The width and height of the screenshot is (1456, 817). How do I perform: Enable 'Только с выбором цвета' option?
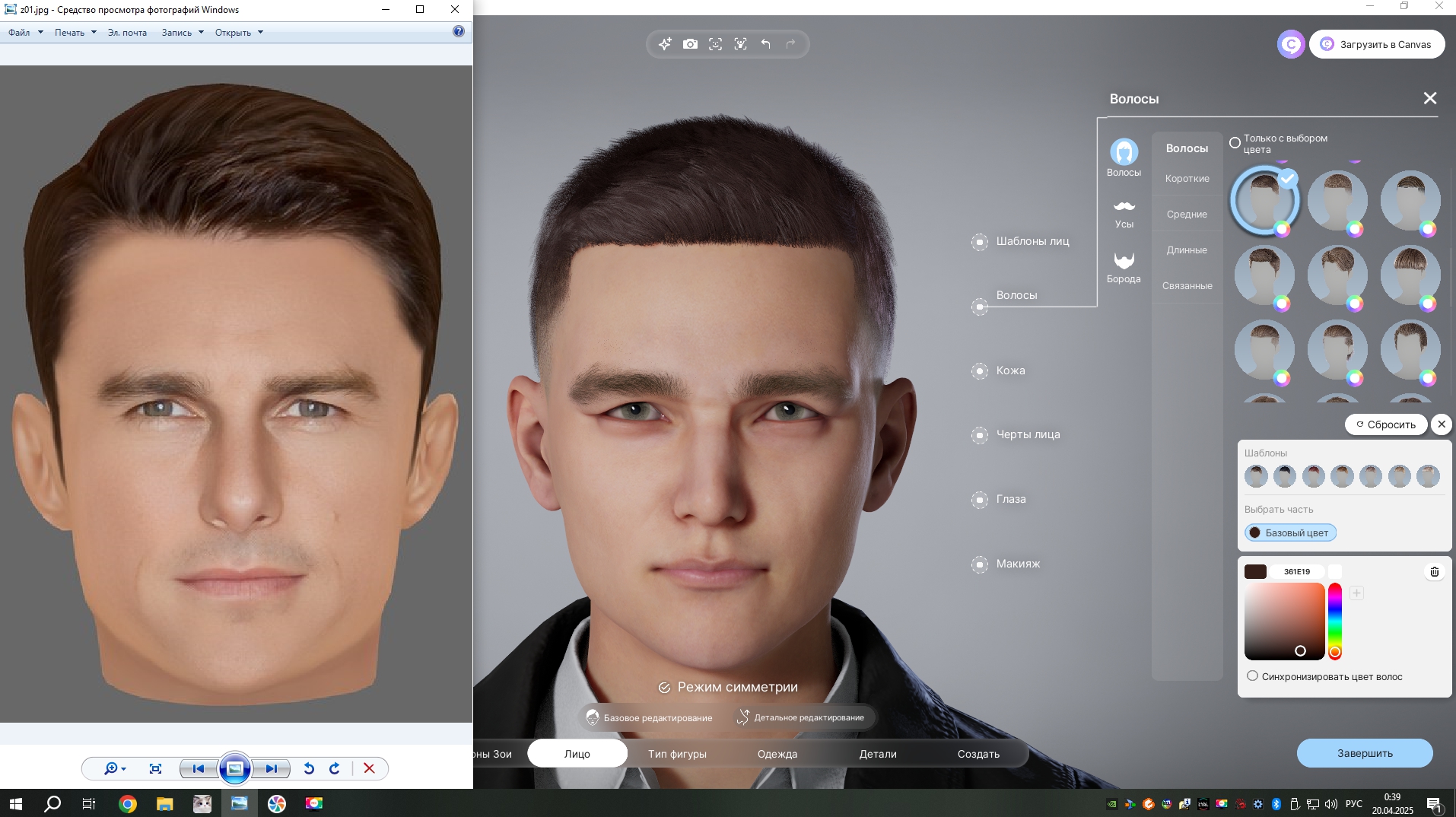[x=1235, y=143]
